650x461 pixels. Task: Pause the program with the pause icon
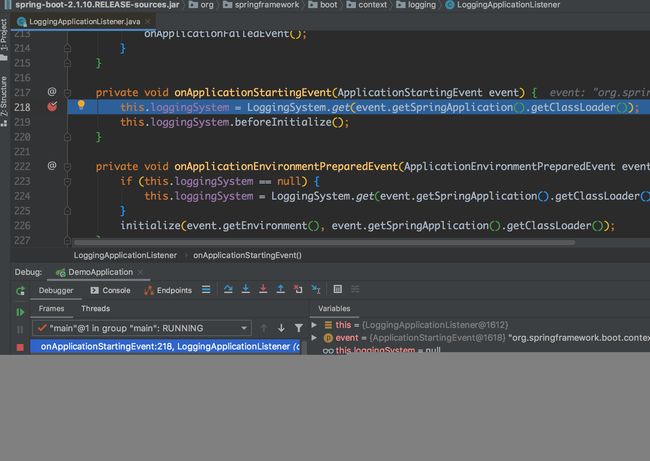tap(20, 330)
